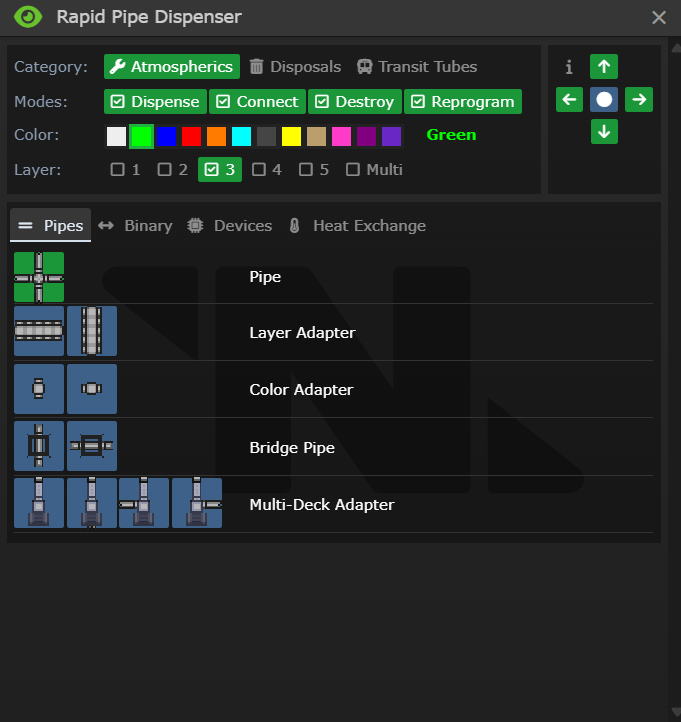
Task: Select the center dot direction button
Action: coord(604,100)
